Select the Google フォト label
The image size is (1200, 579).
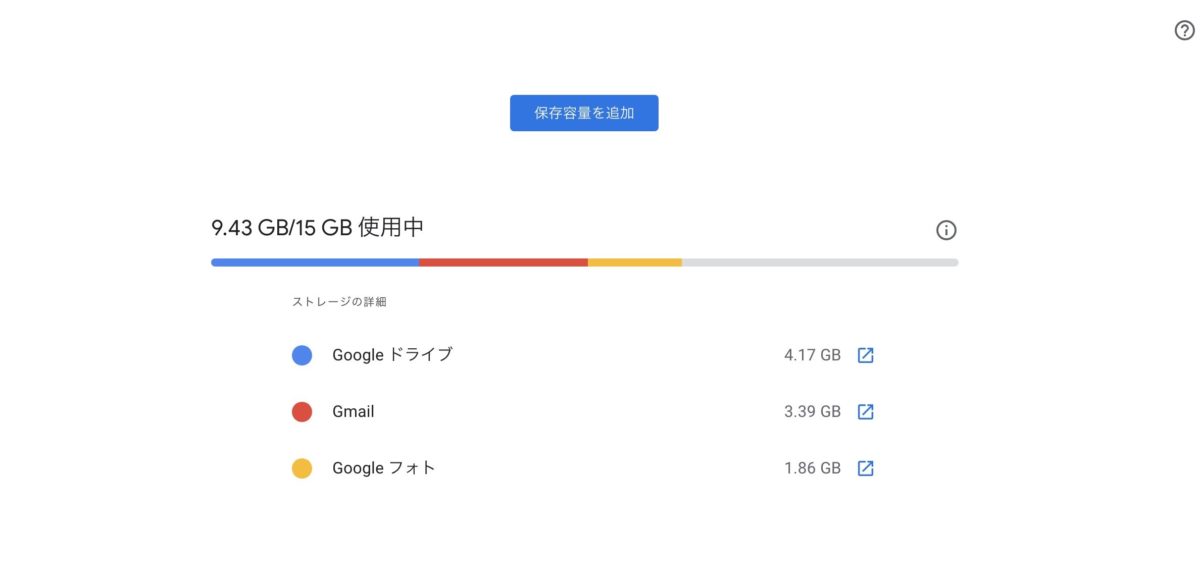384,468
